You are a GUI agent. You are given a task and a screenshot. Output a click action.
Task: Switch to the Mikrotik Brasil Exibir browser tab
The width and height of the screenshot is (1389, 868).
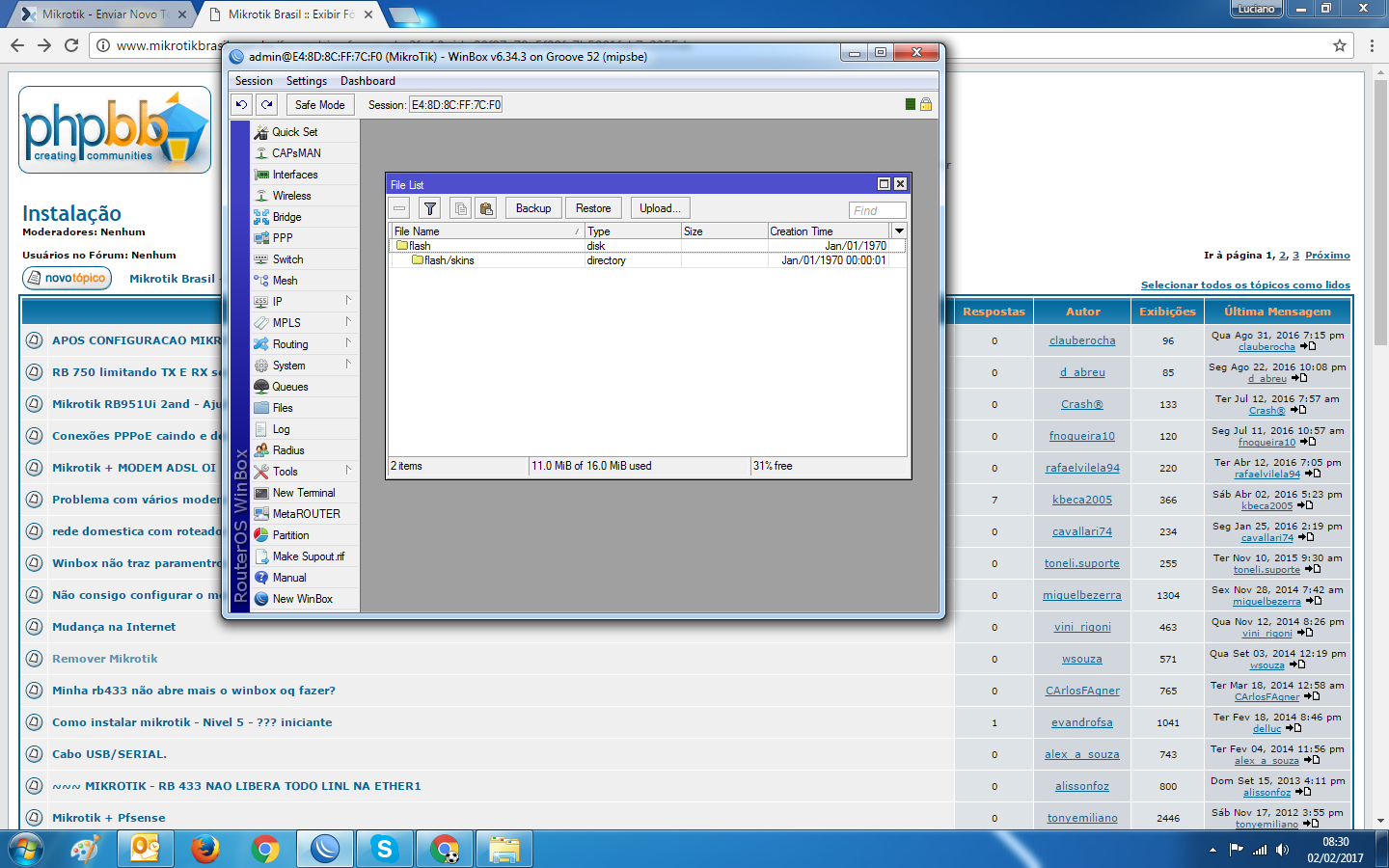(289, 14)
